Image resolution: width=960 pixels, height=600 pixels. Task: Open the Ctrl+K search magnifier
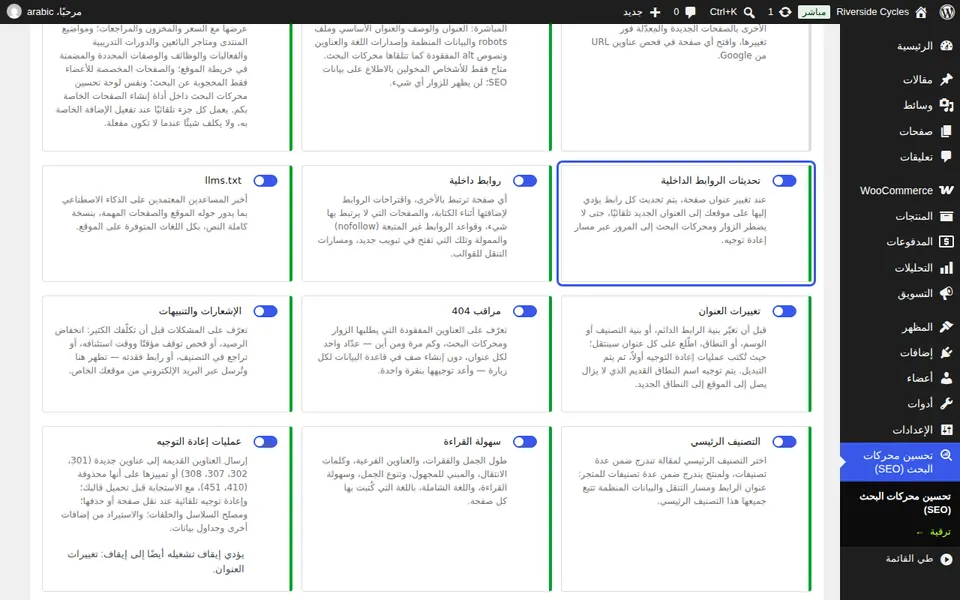[749, 12]
